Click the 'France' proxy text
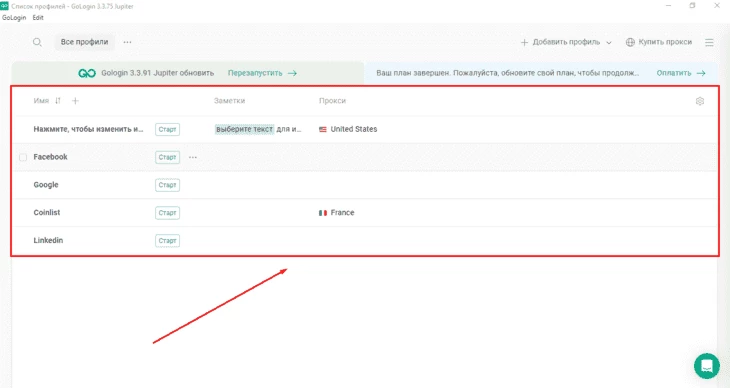This screenshot has width=730, height=388. 342,212
